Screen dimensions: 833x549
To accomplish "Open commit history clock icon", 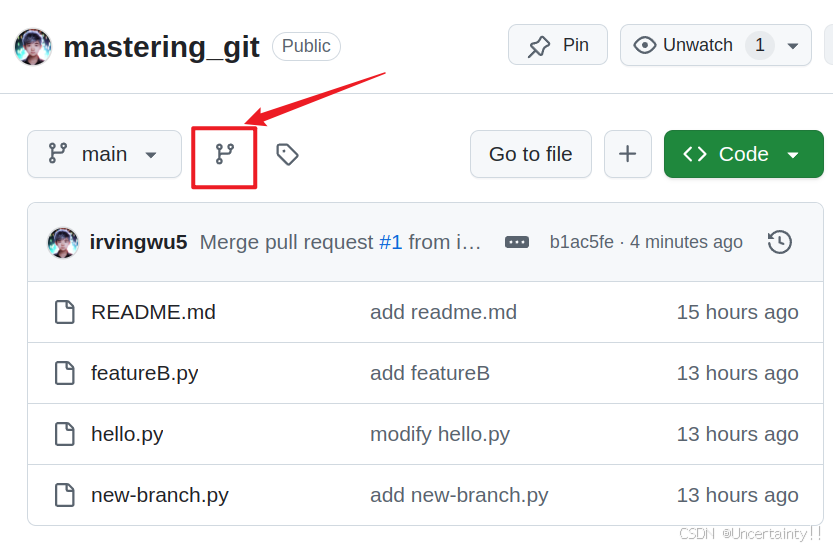I will tap(779, 242).
